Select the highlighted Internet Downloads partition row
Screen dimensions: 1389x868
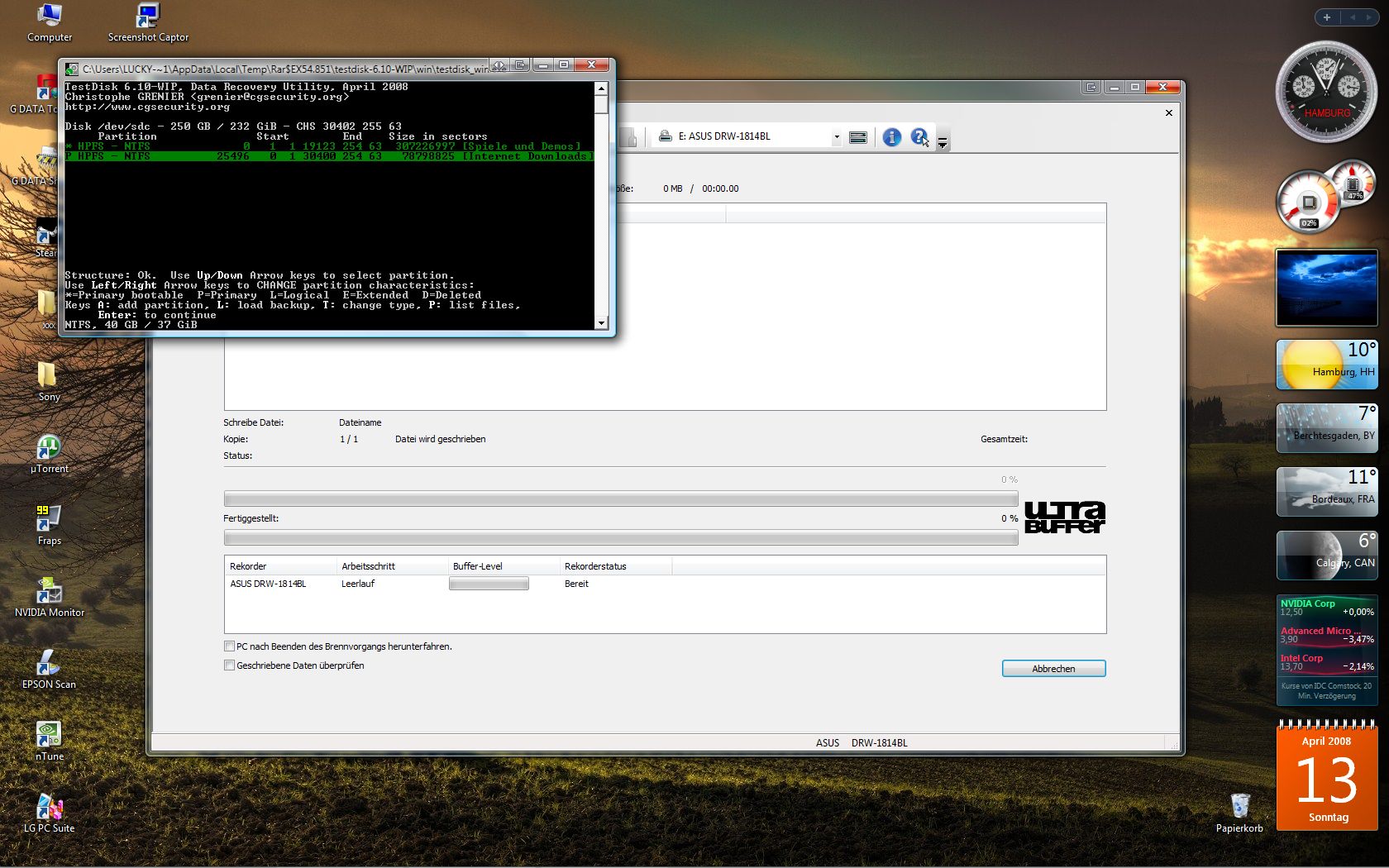pyautogui.click(x=329, y=156)
